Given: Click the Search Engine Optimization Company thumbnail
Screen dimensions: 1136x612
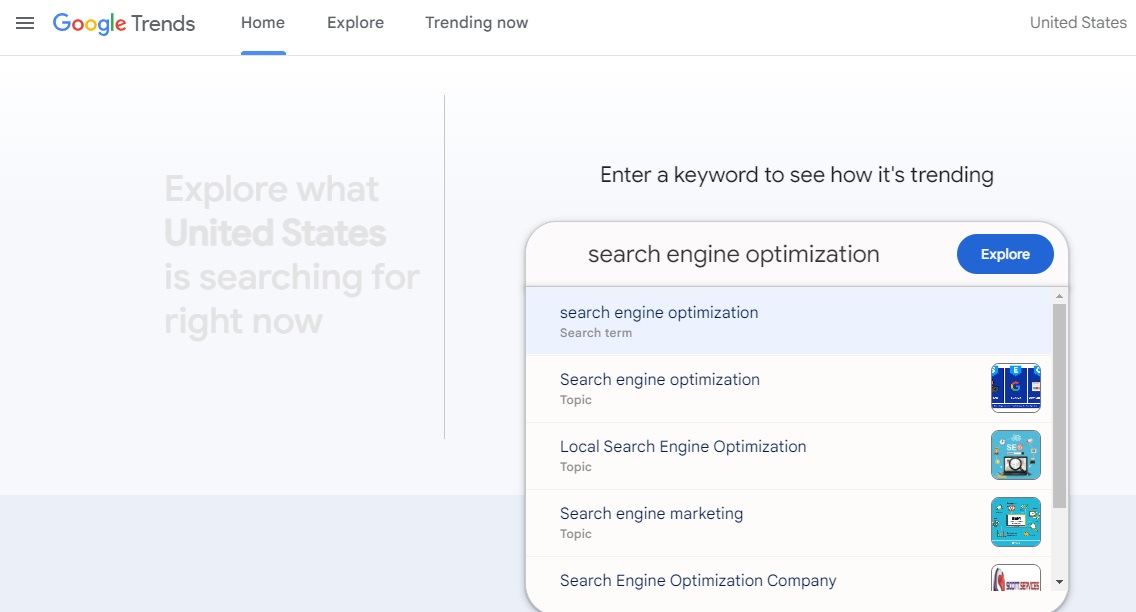Looking at the screenshot, I should click(1016, 578).
